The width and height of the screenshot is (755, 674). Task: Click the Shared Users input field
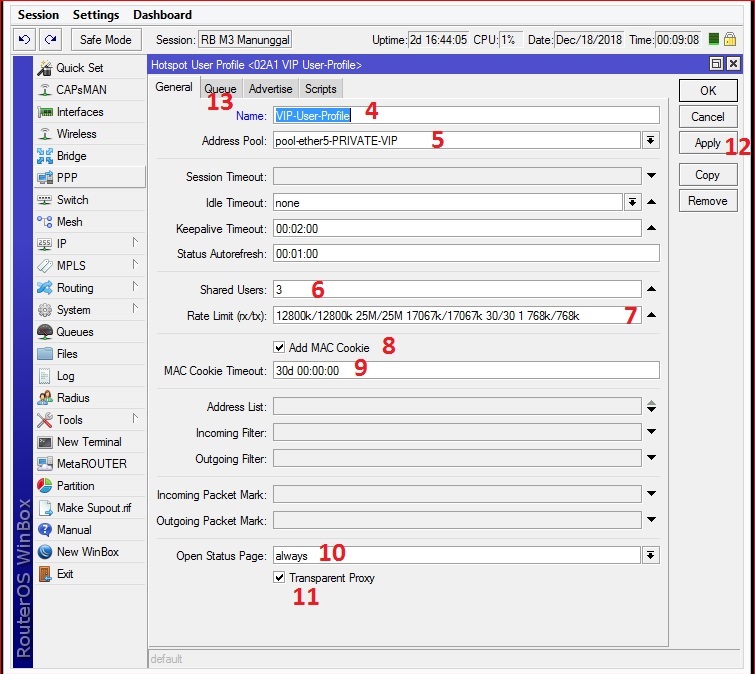pyautogui.click(x=457, y=289)
